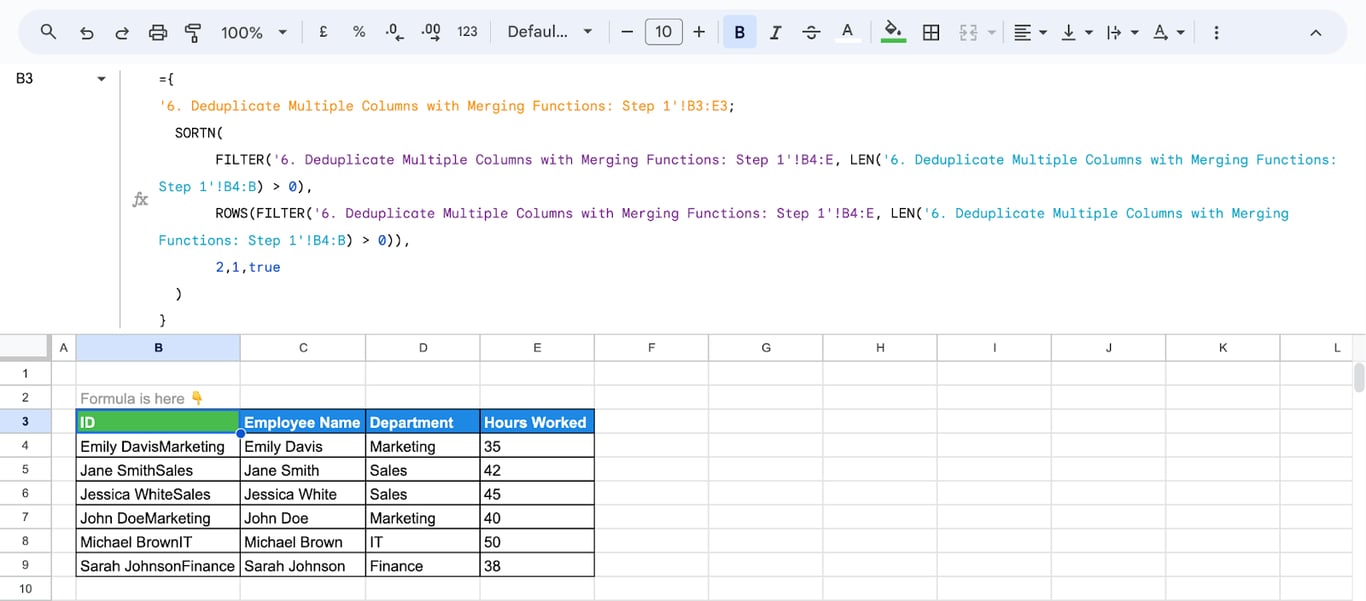Format as percent

(359, 32)
